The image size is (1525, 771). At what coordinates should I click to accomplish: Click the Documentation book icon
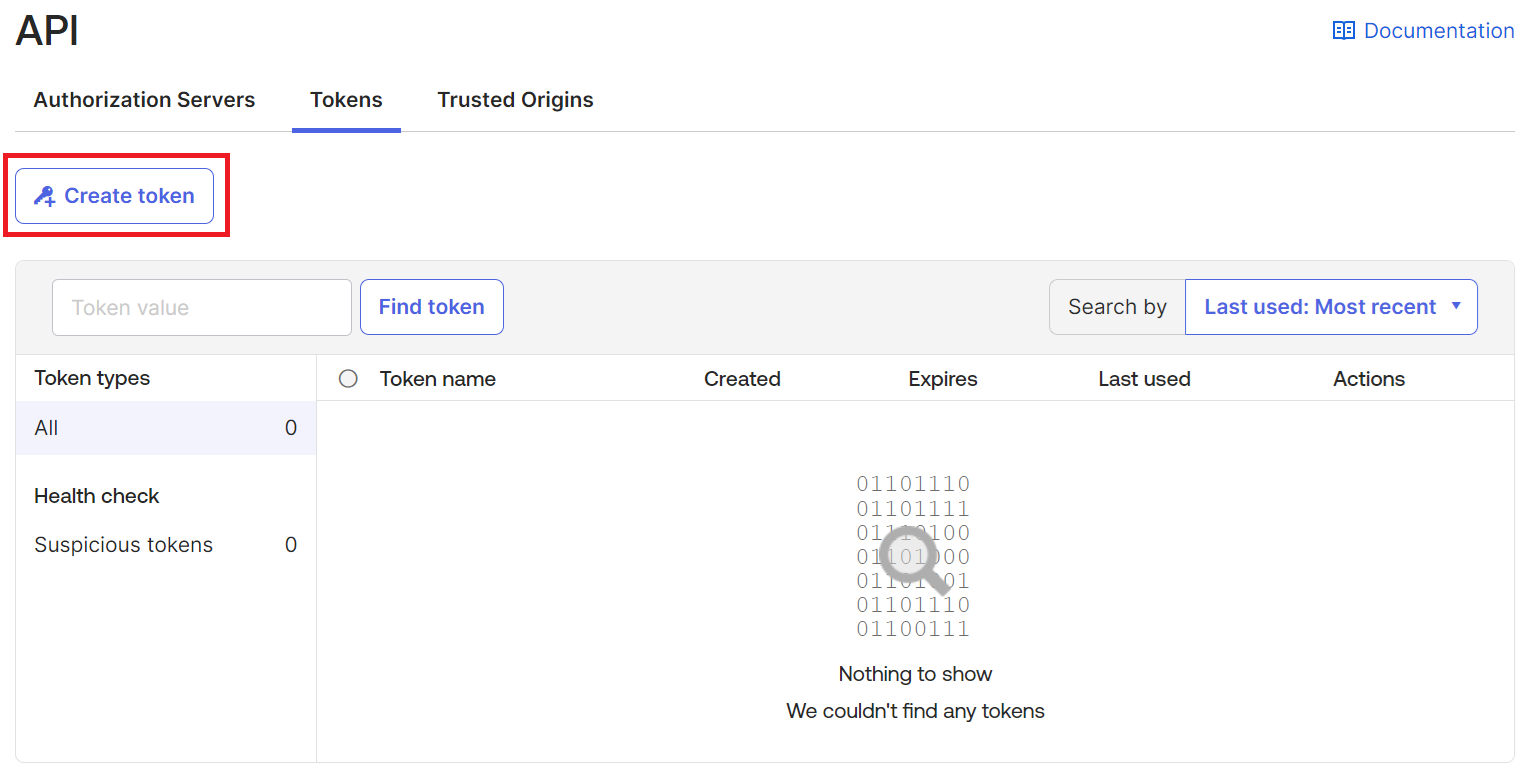coord(1343,31)
